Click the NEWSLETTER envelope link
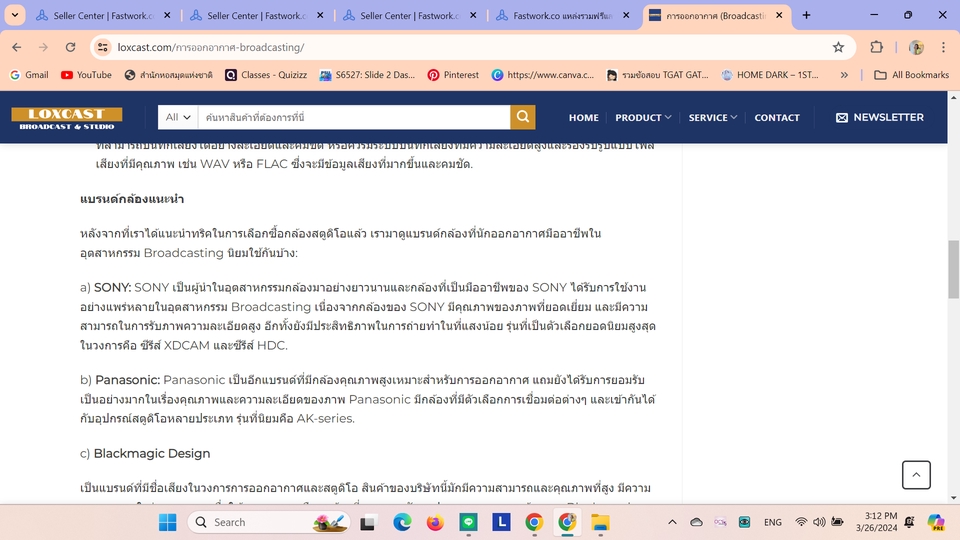The height and width of the screenshot is (540, 960). coord(879,118)
